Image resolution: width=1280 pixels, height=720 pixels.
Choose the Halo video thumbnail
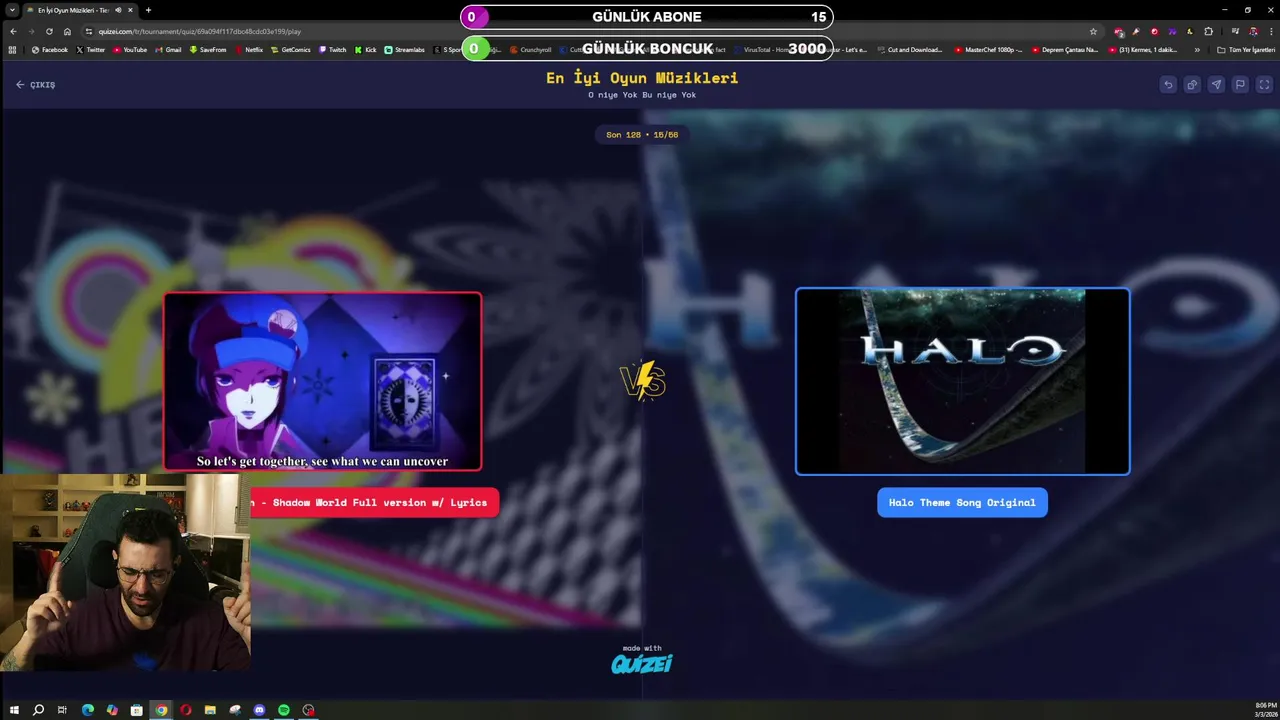pyautogui.click(x=962, y=381)
